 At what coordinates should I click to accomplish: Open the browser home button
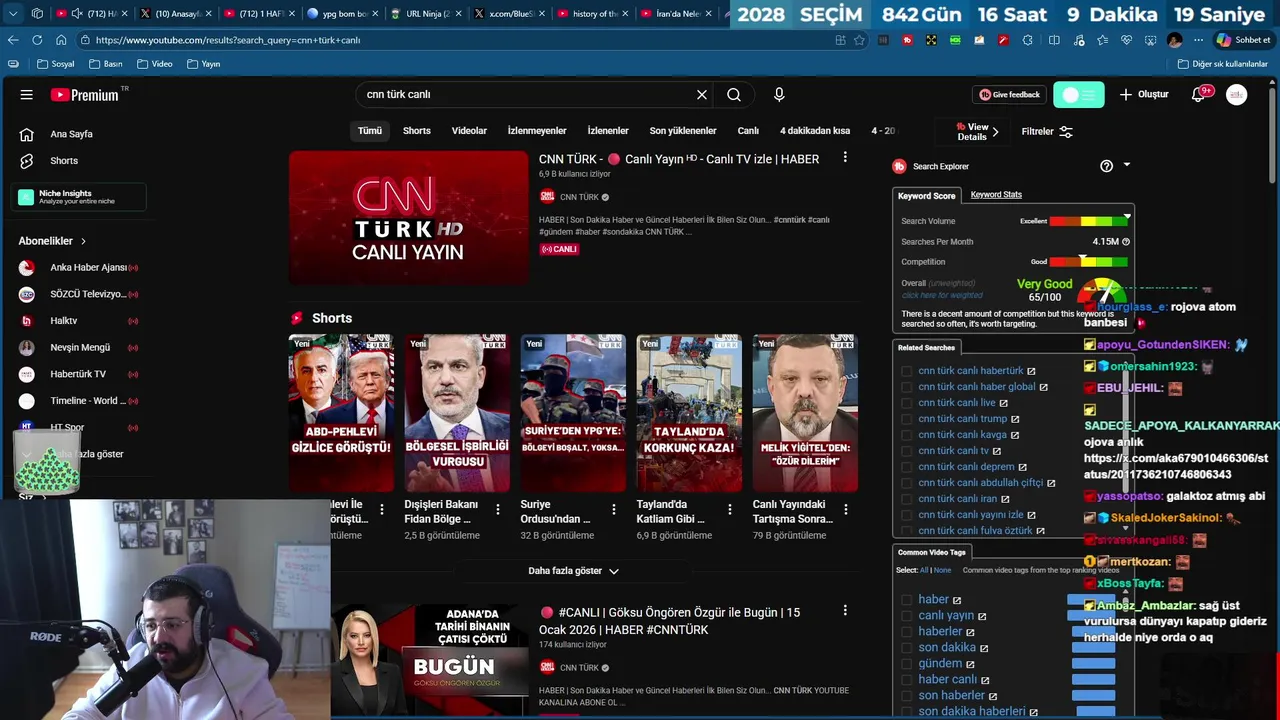coord(61,40)
